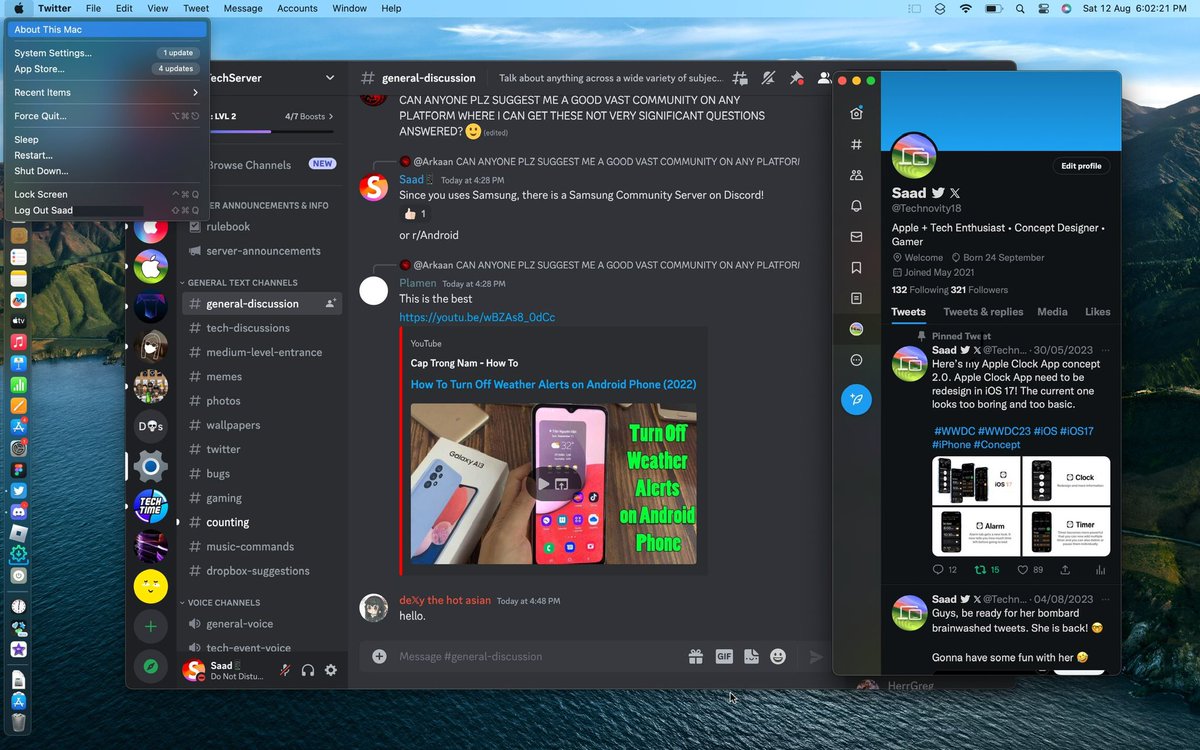Select the yellow emoji face server icon
The height and width of the screenshot is (750, 1200).
pos(150,587)
